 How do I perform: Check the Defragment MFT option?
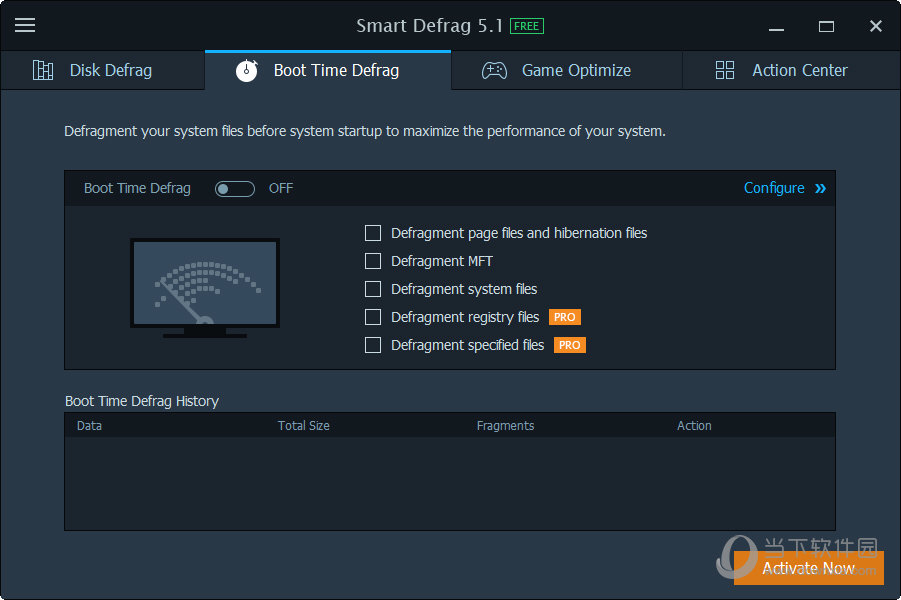point(373,261)
